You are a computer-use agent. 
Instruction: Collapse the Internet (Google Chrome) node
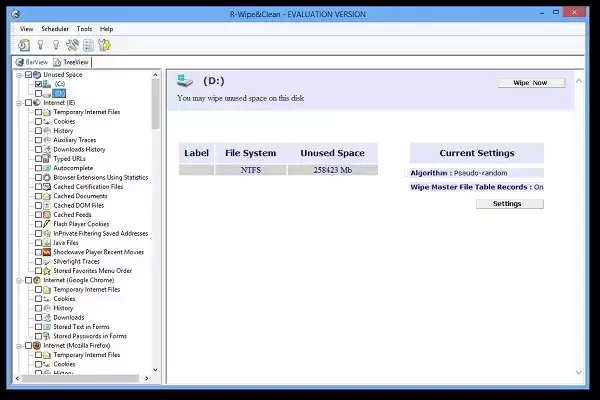(18, 280)
